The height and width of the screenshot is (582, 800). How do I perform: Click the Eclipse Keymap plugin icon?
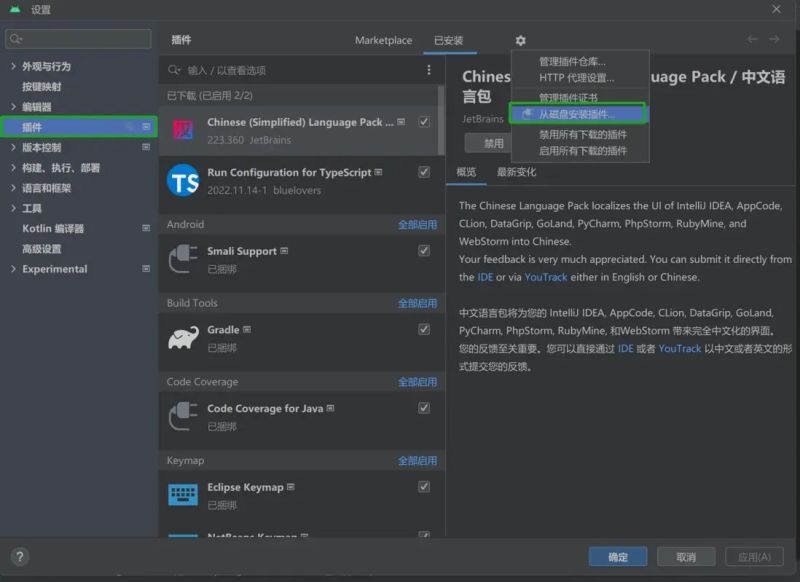[183, 493]
